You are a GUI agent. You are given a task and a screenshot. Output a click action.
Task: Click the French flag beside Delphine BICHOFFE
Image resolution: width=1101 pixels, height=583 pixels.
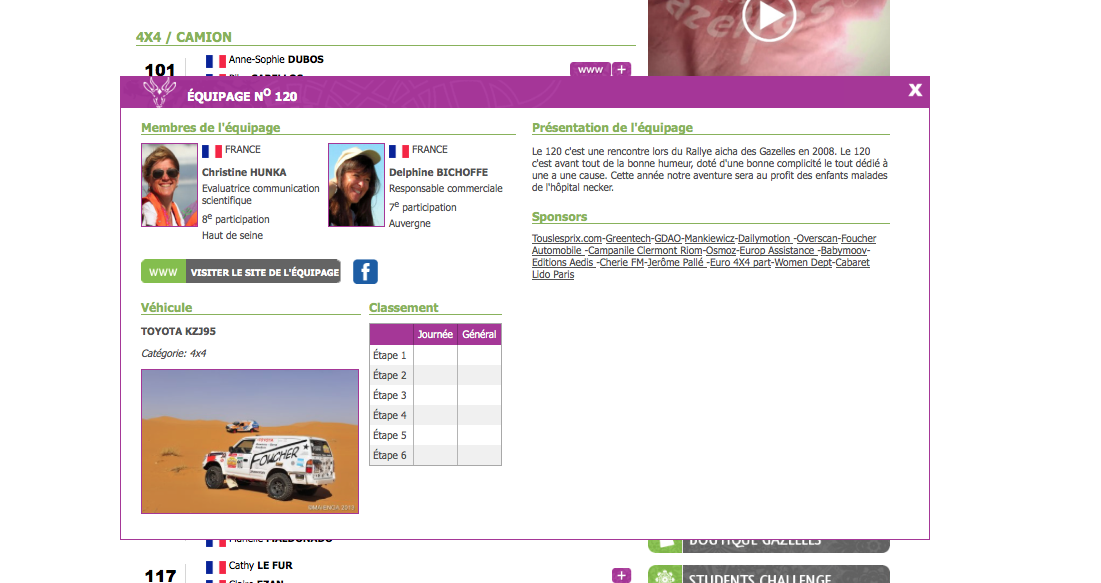399,151
